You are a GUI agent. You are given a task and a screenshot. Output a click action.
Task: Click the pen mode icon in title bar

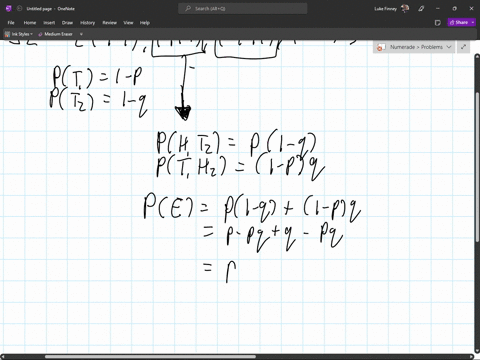pyautogui.click(x=421, y=9)
